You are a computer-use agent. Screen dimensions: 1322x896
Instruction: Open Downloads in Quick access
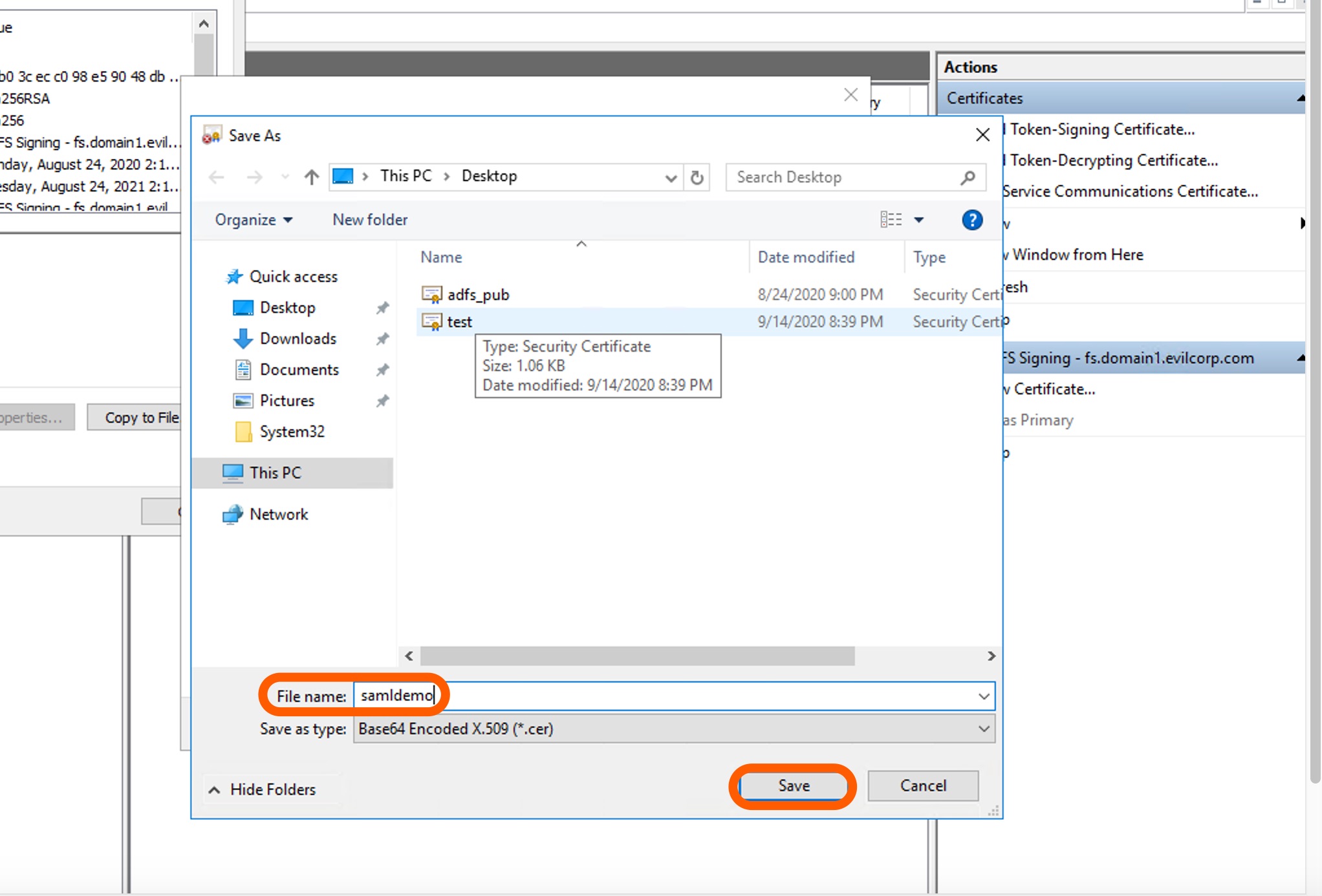[298, 339]
